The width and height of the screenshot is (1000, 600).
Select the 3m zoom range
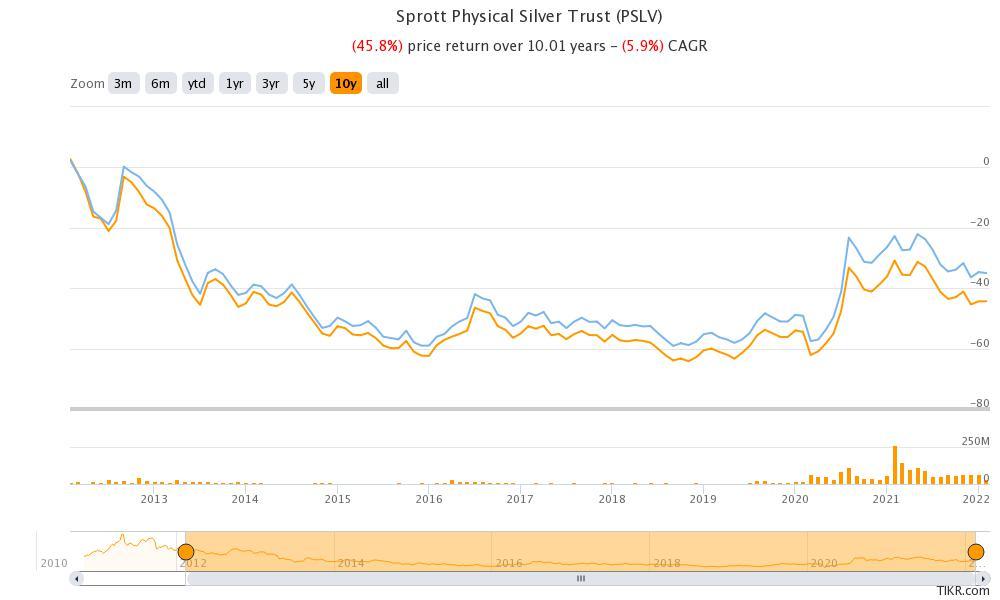tap(124, 83)
